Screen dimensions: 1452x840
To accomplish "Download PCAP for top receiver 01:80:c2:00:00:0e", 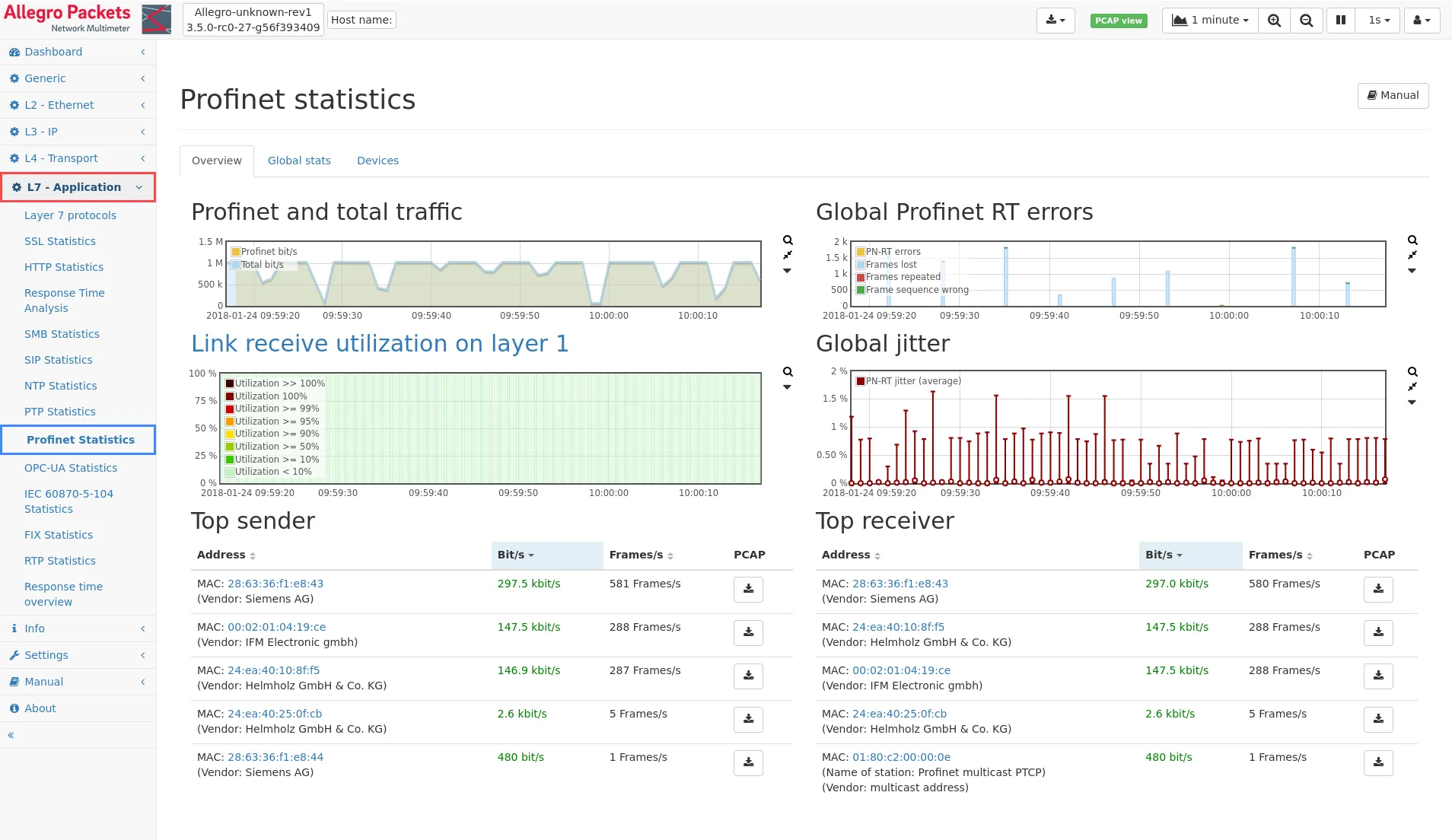I will pyautogui.click(x=1378, y=762).
